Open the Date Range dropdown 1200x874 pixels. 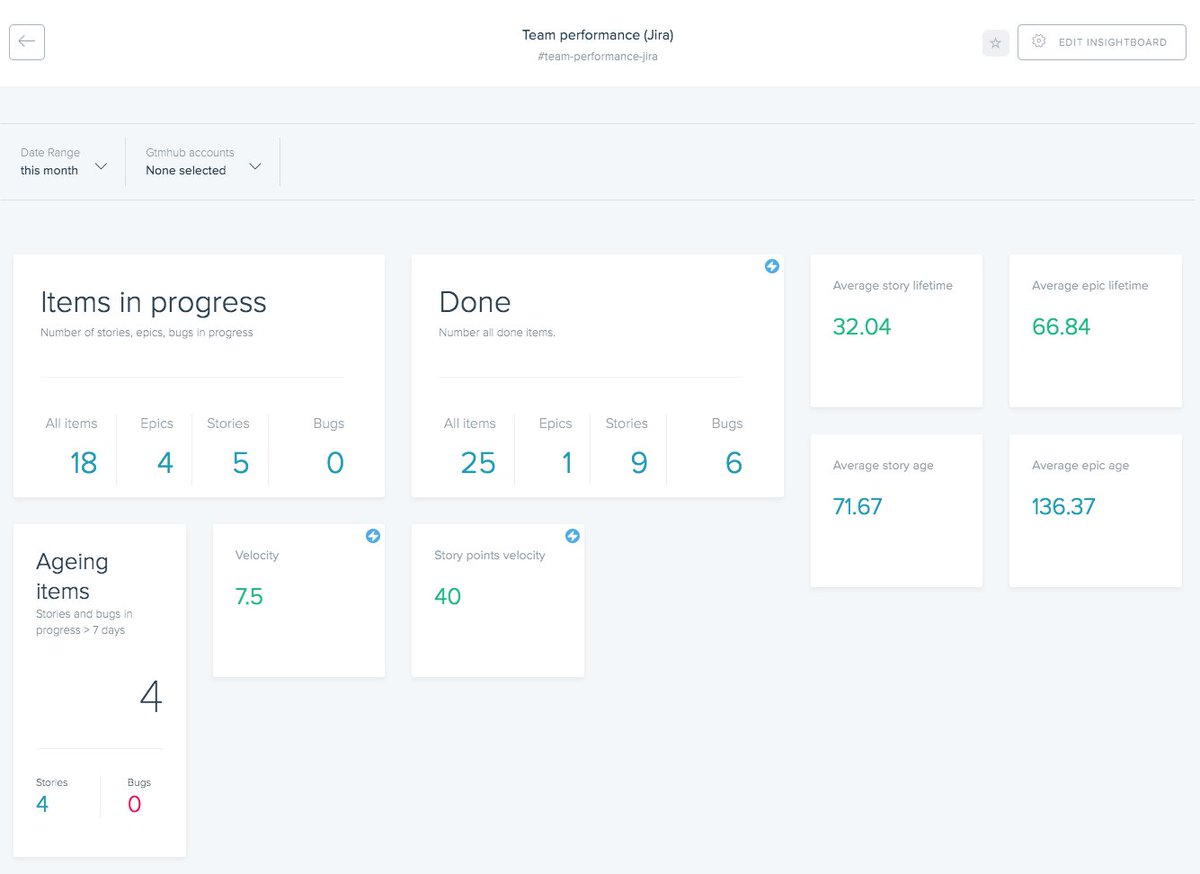[x=64, y=162]
